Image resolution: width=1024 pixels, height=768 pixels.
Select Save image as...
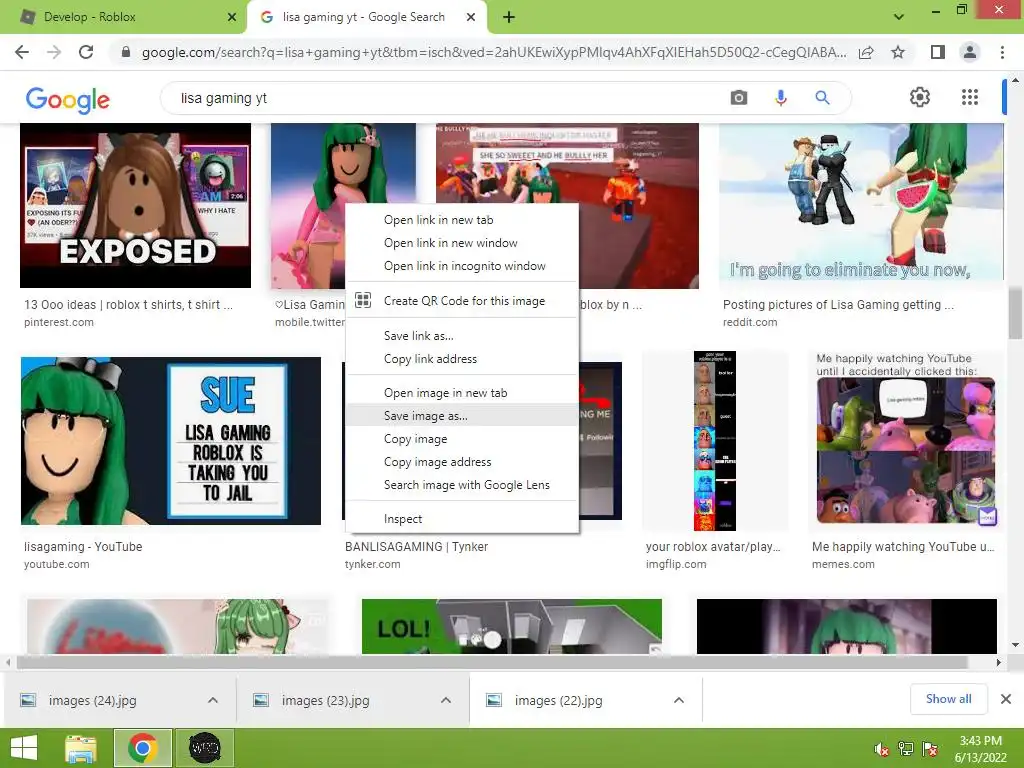coord(462,415)
